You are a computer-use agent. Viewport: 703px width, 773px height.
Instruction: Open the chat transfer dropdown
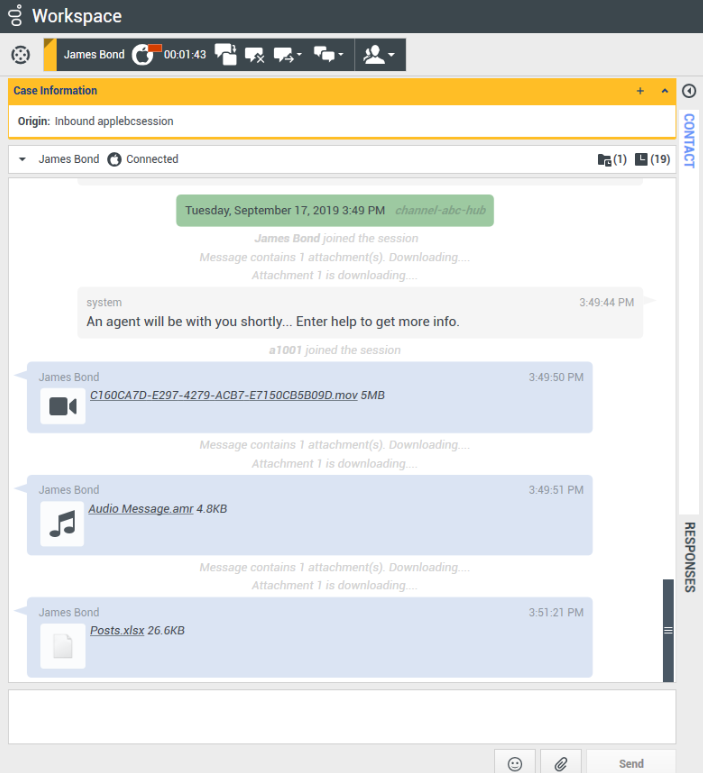coord(288,55)
